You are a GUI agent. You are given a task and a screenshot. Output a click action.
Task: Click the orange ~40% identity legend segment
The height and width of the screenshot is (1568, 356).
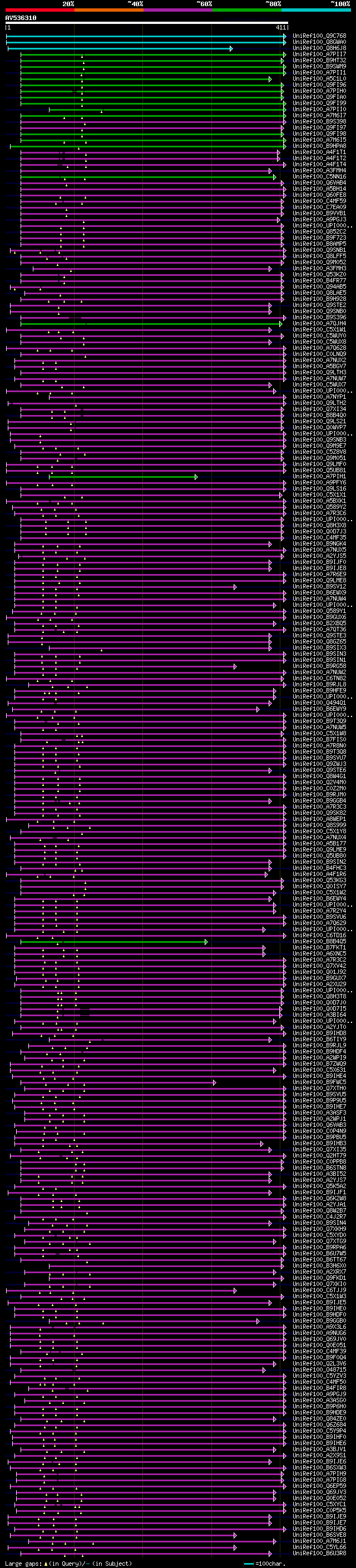tap(109, 10)
